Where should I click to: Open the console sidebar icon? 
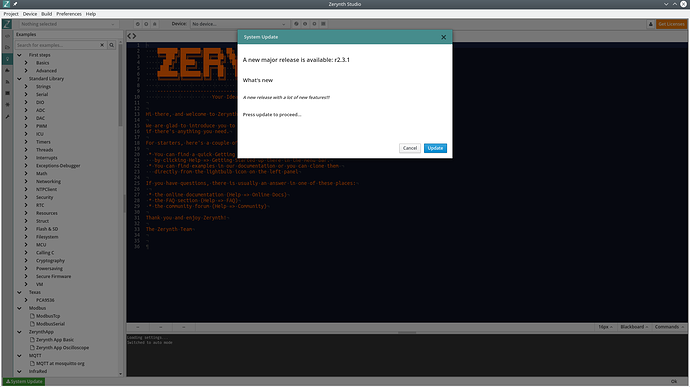pos(7,93)
